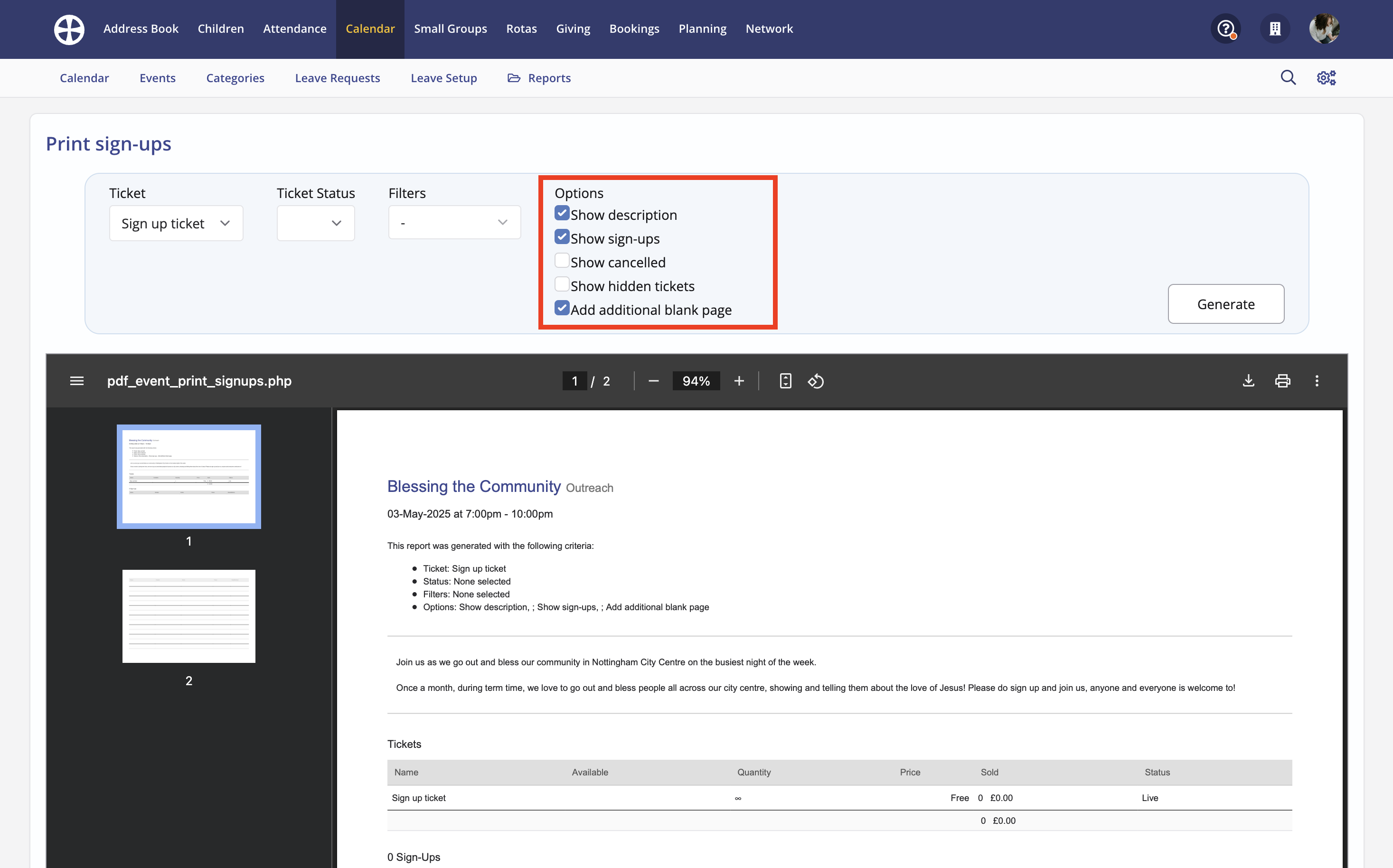Toggle the PDF sidebar hamburger menu
This screenshot has height=868, width=1393.
pyautogui.click(x=77, y=381)
